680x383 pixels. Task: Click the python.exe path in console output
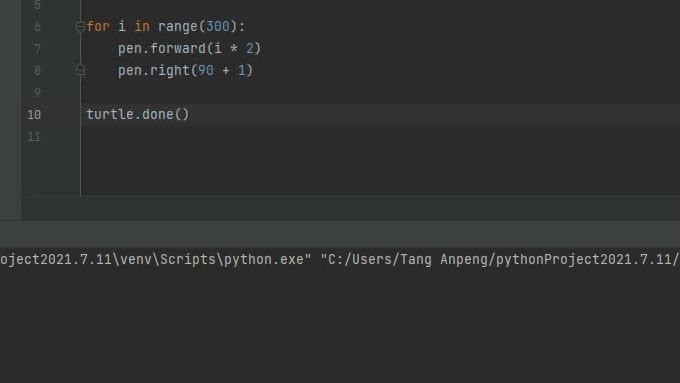pyautogui.click(x=156, y=259)
